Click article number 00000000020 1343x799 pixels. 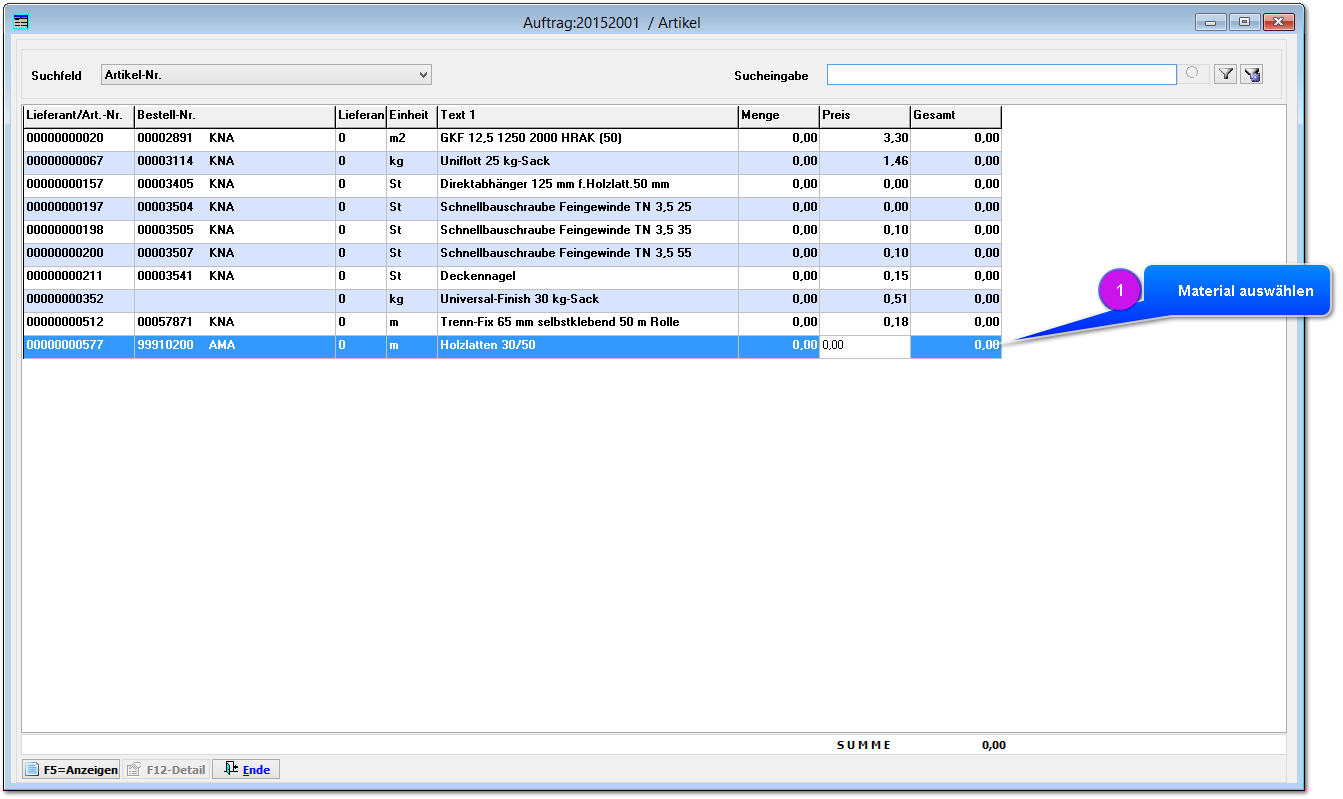coord(65,138)
